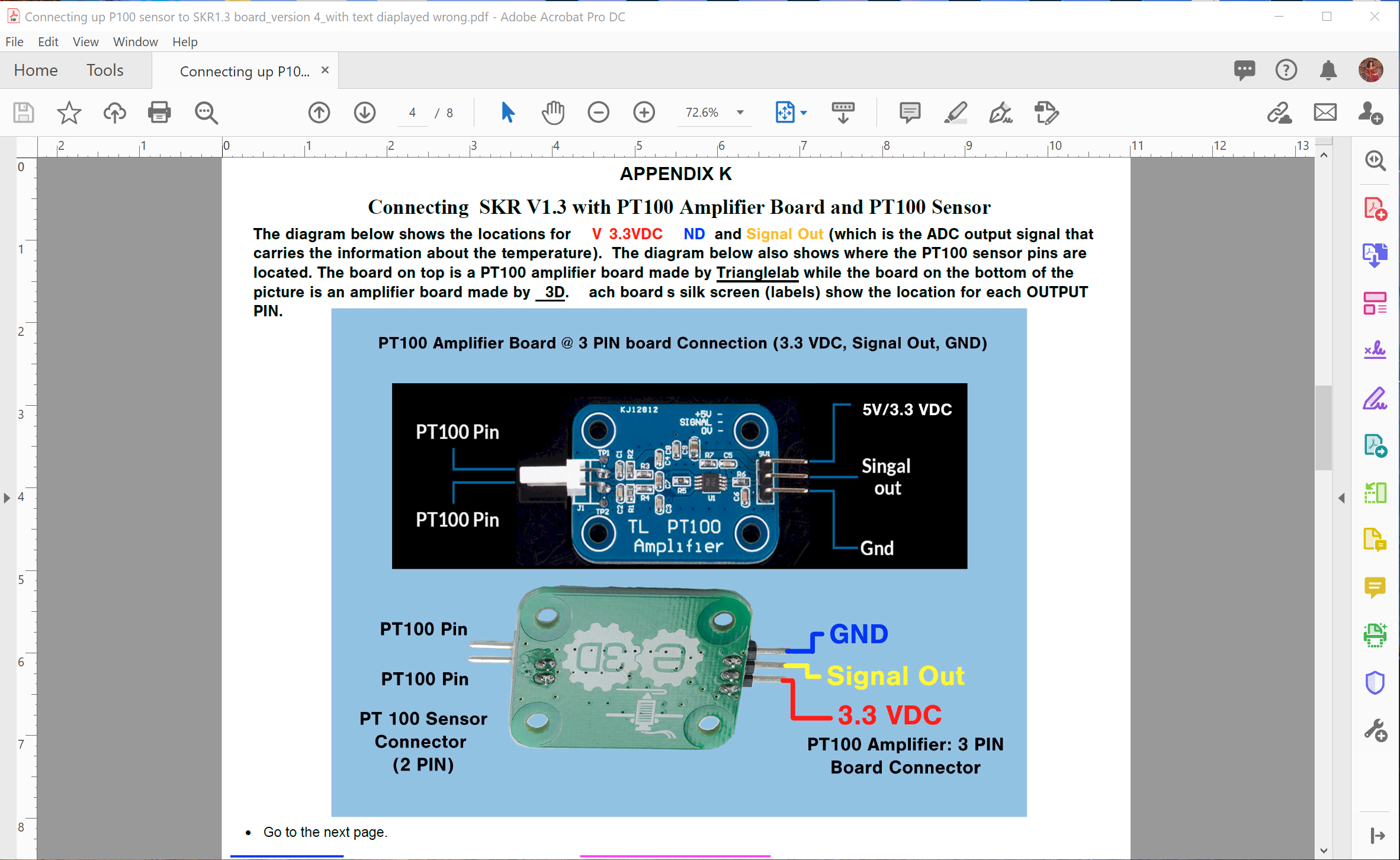Switch to the Tools tab
Image resolution: width=1400 pixels, height=860 pixels.
point(105,70)
